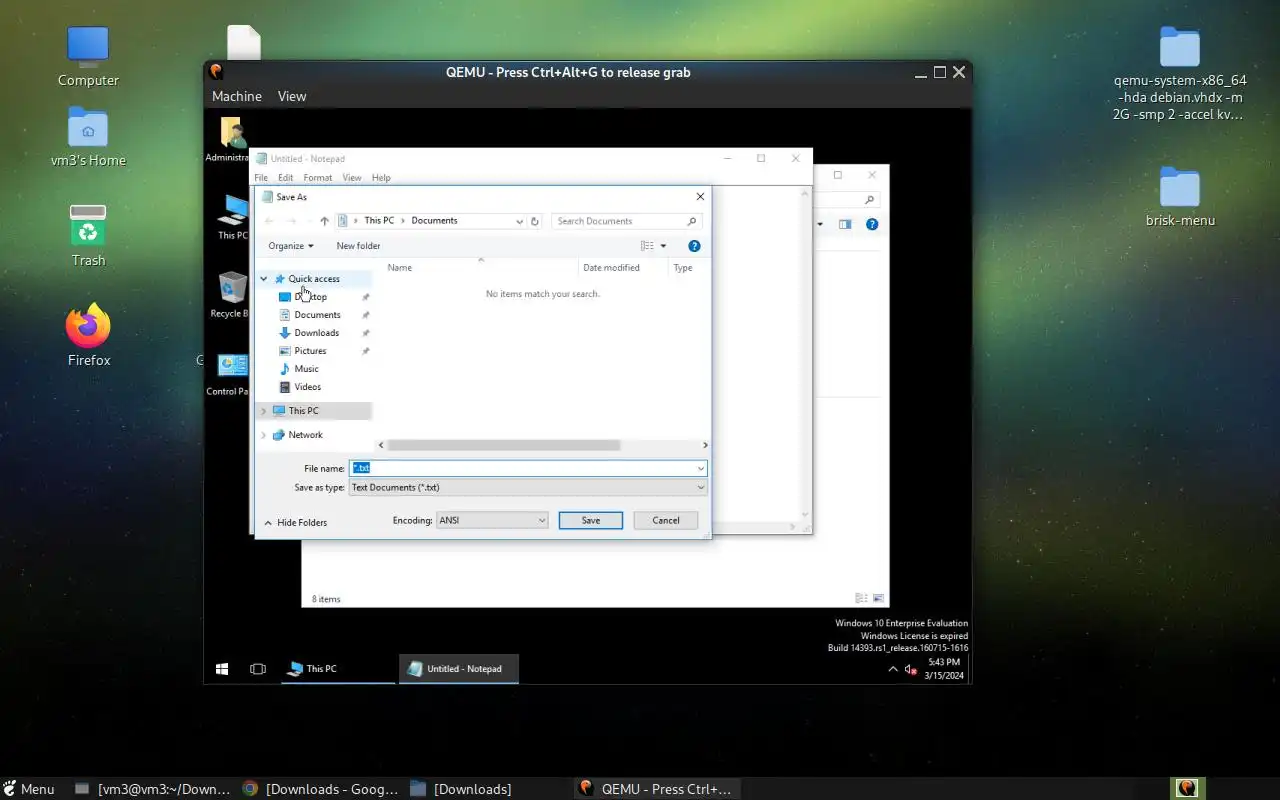Image resolution: width=1280 pixels, height=800 pixels.
Task: Select Documents in the navigation pane
Action: (x=317, y=315)
